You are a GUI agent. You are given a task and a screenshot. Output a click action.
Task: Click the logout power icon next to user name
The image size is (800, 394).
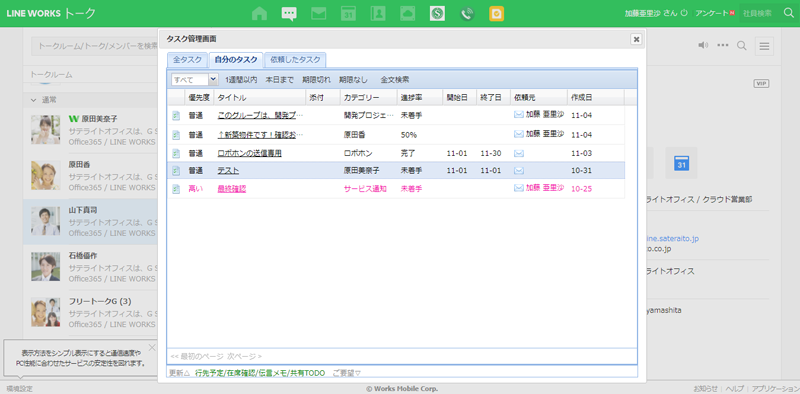pyautogui.click(x=684, y=13)
